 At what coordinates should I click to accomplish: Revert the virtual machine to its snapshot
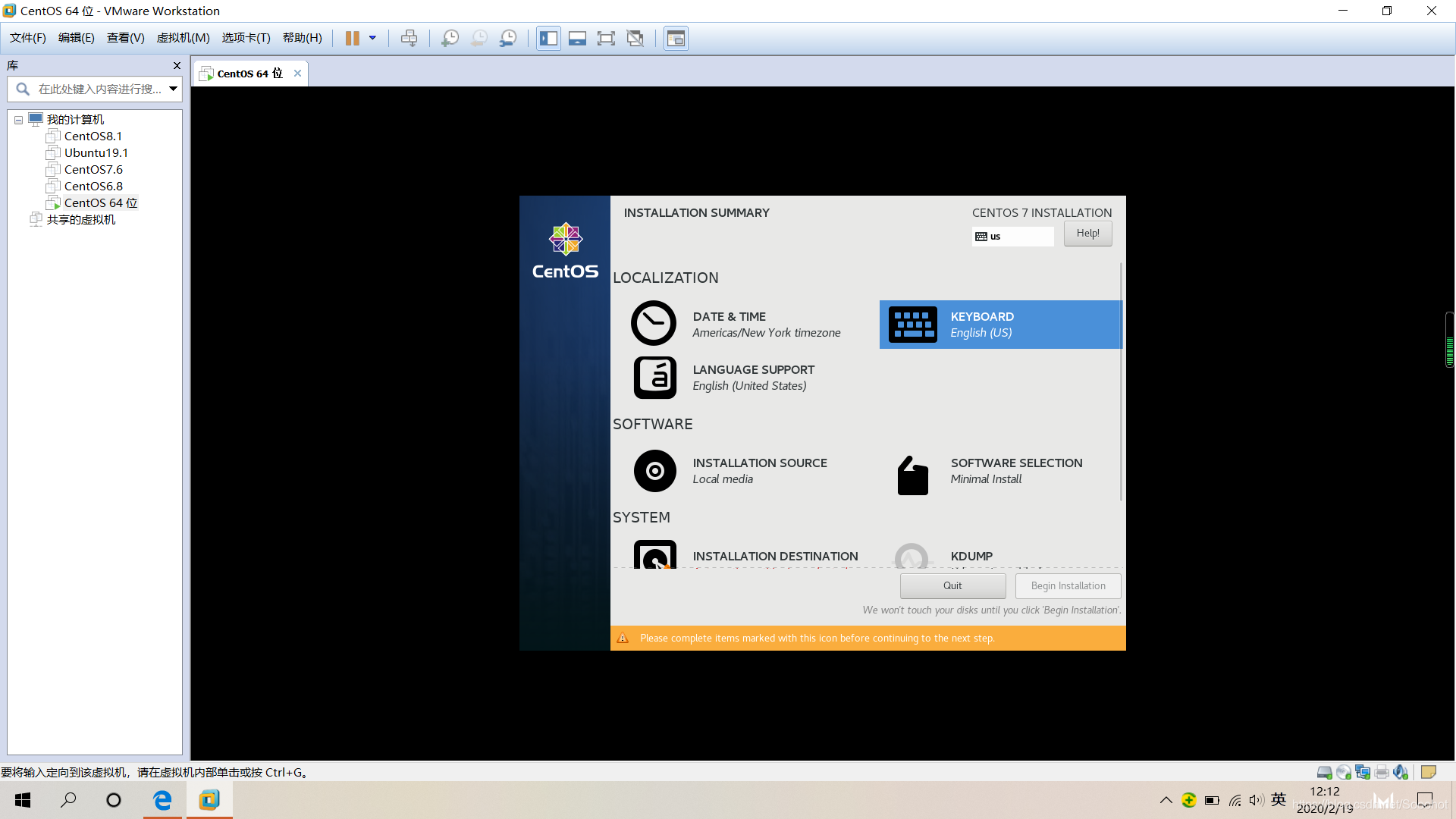[x=479, y=39]
